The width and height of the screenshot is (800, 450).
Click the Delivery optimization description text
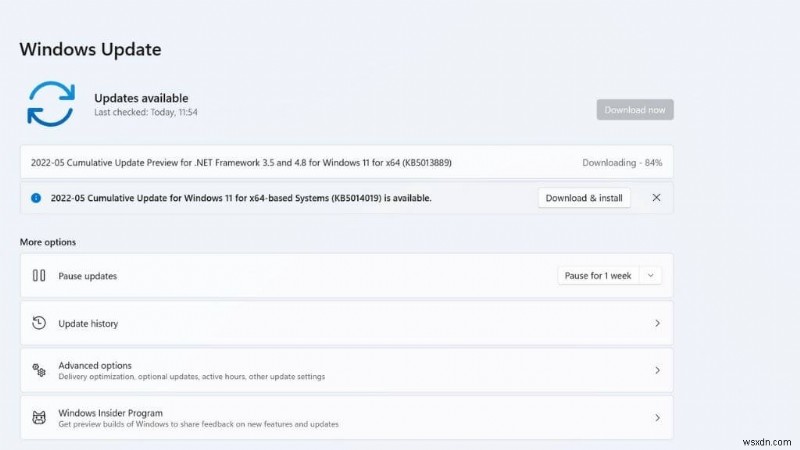tap(191, 377)
